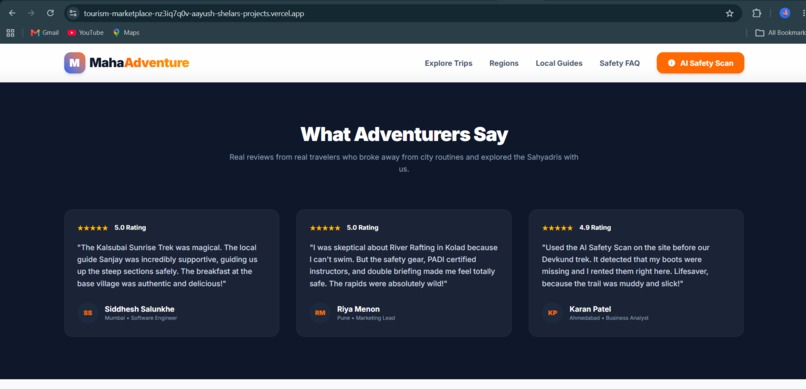Click Pune • Marketing Lead subtitle

pyautogui.click(x=366, y=318)
